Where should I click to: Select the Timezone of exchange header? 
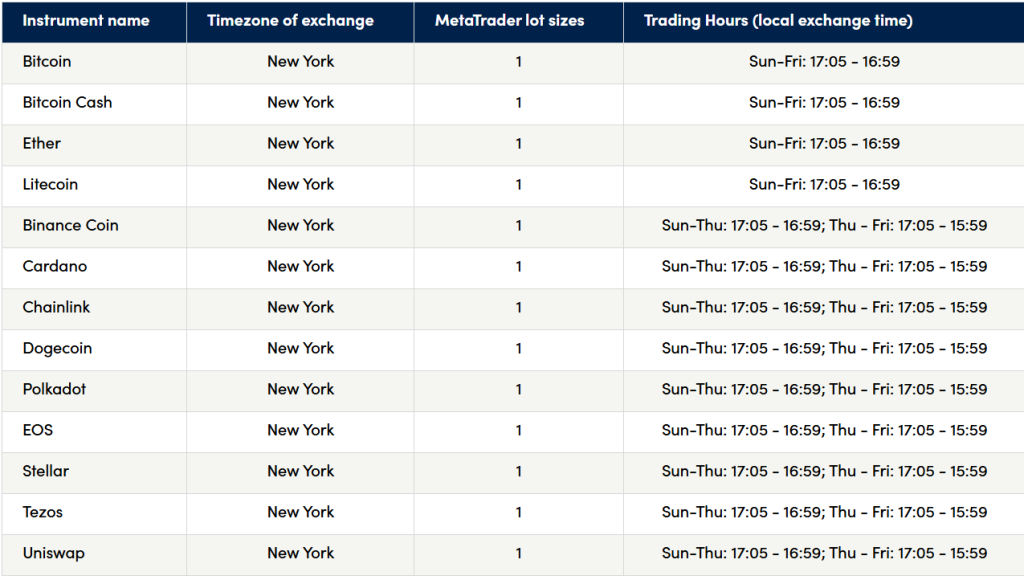point(291,21)
